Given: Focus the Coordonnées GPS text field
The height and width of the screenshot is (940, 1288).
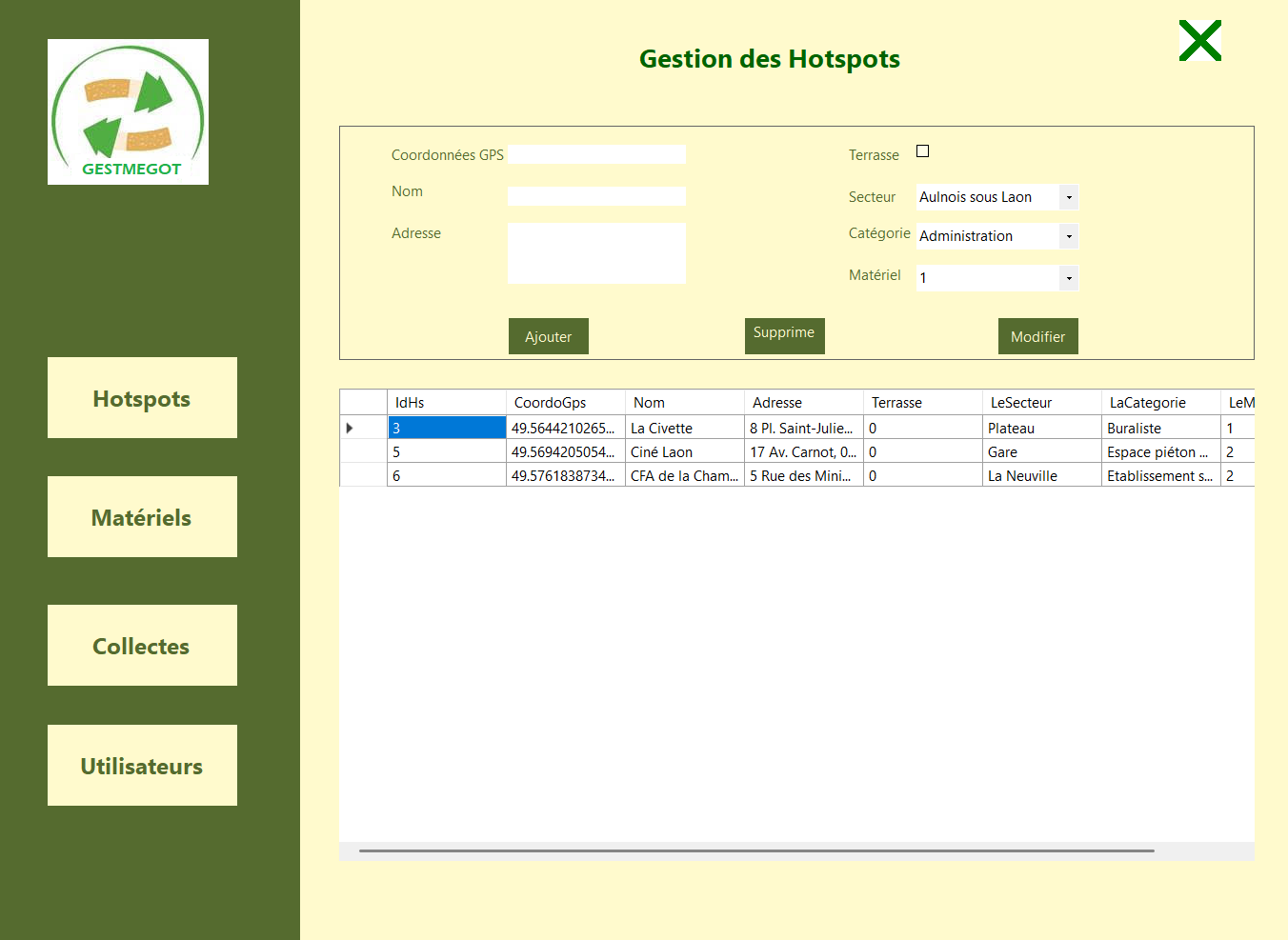Looking at the screenshot, I should 596,154.
